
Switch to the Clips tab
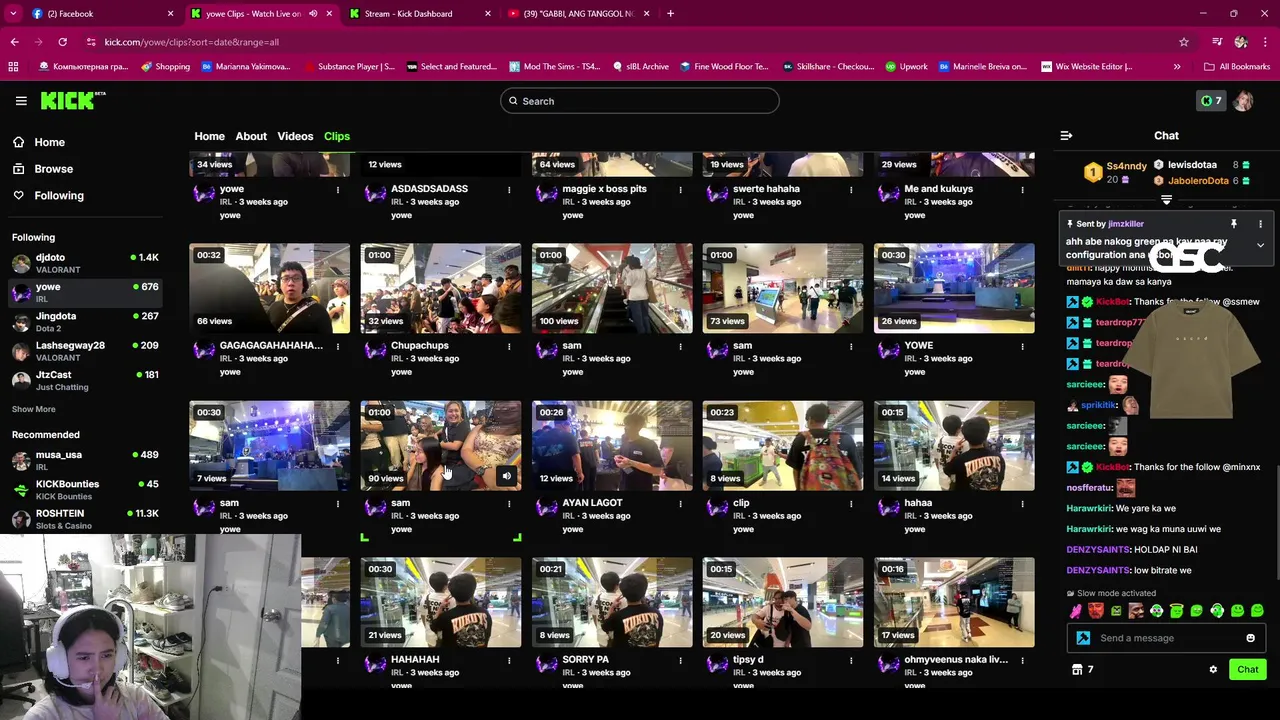click(x=337, y=136)
